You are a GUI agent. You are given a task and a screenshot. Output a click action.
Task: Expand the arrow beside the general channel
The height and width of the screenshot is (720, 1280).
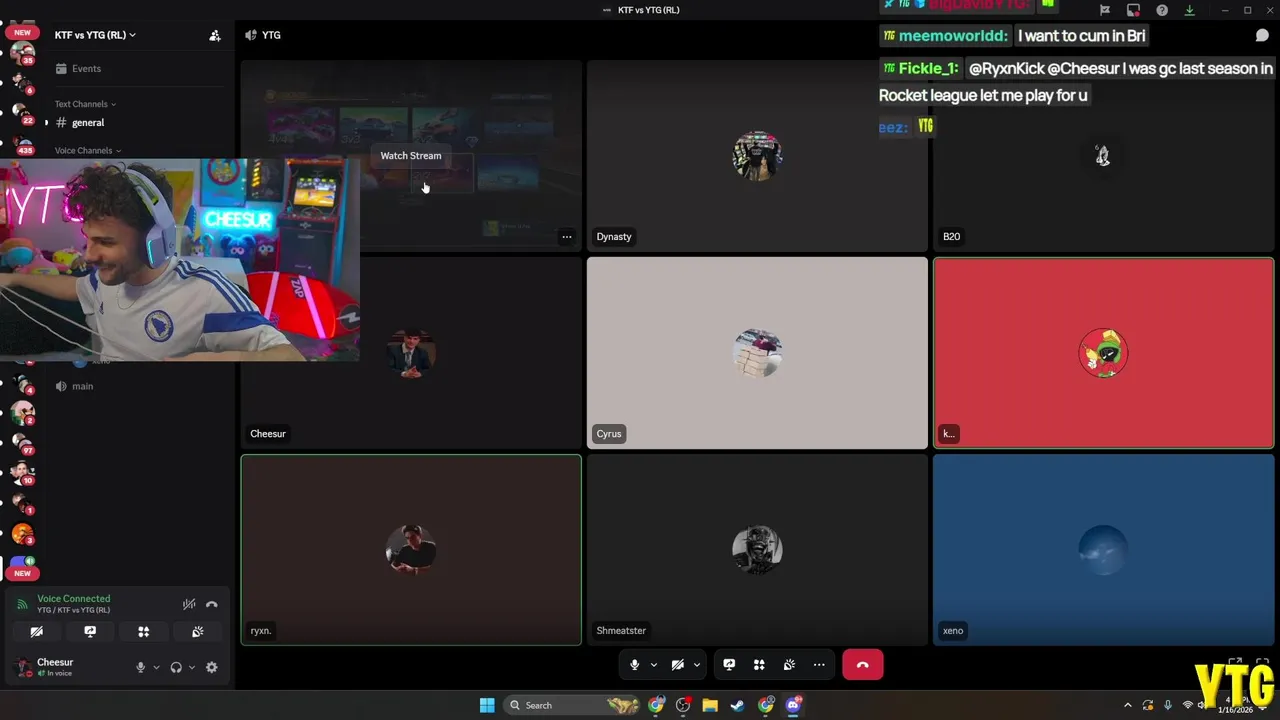[46, 123]
